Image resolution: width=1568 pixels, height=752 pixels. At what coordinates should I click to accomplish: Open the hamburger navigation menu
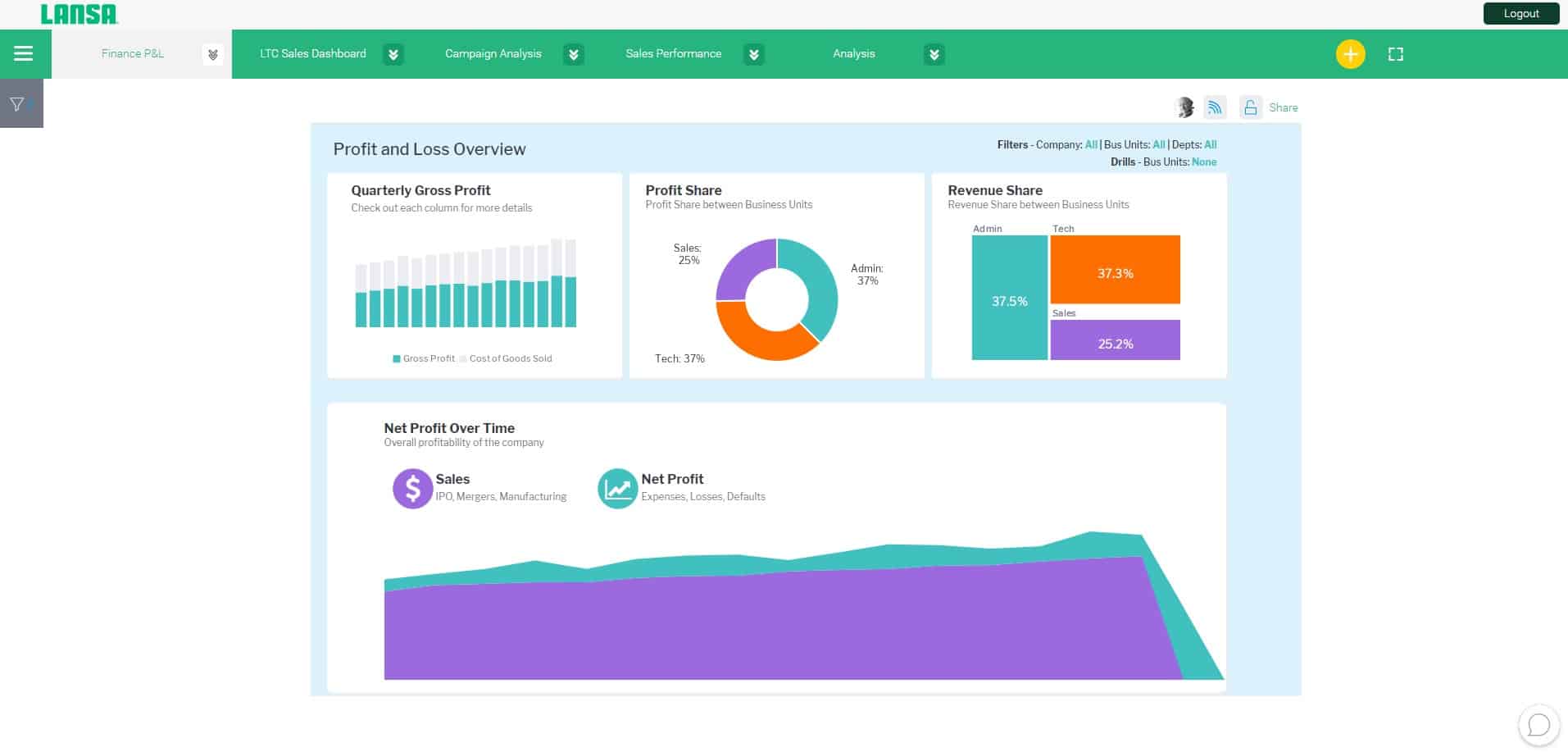click(24, 53)
